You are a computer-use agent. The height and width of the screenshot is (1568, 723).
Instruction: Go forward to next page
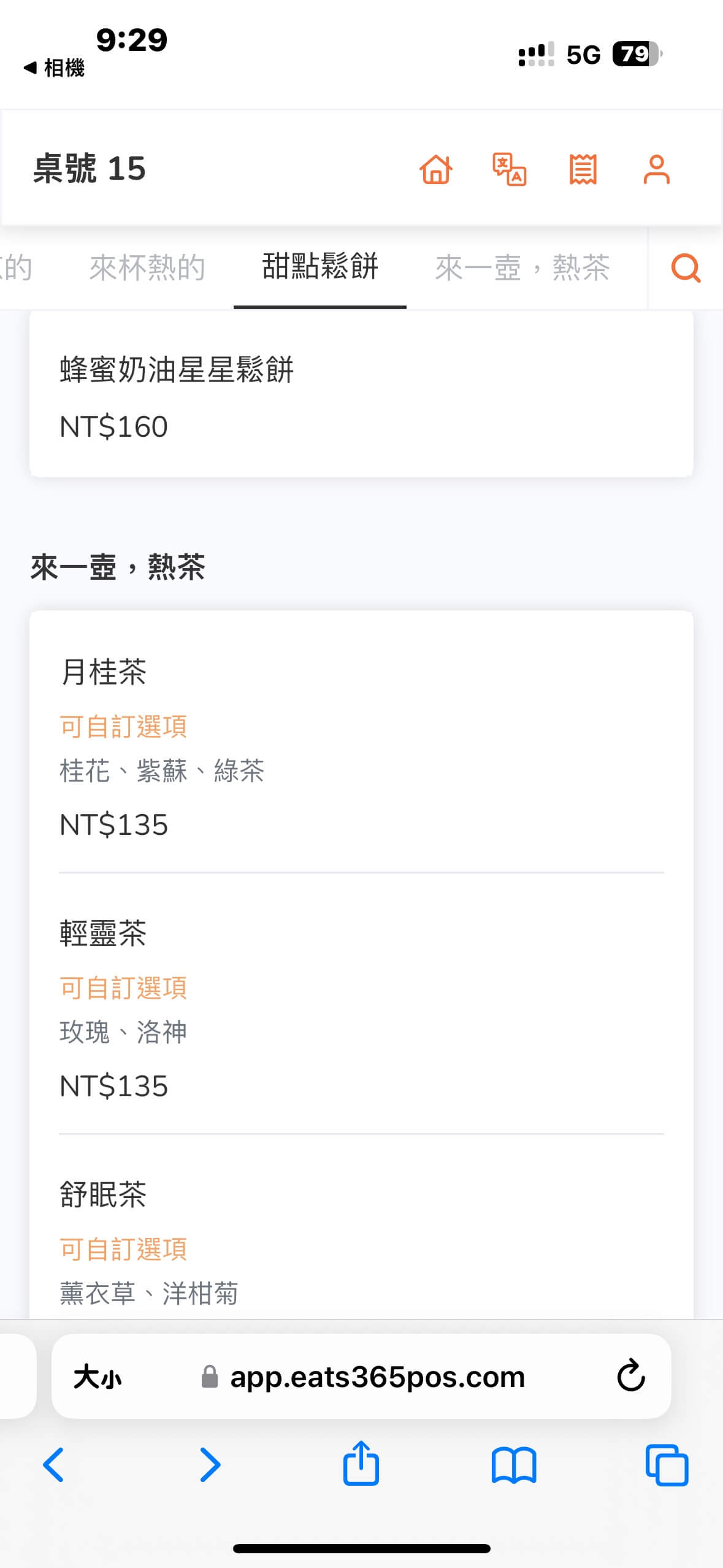[210, 1466]
